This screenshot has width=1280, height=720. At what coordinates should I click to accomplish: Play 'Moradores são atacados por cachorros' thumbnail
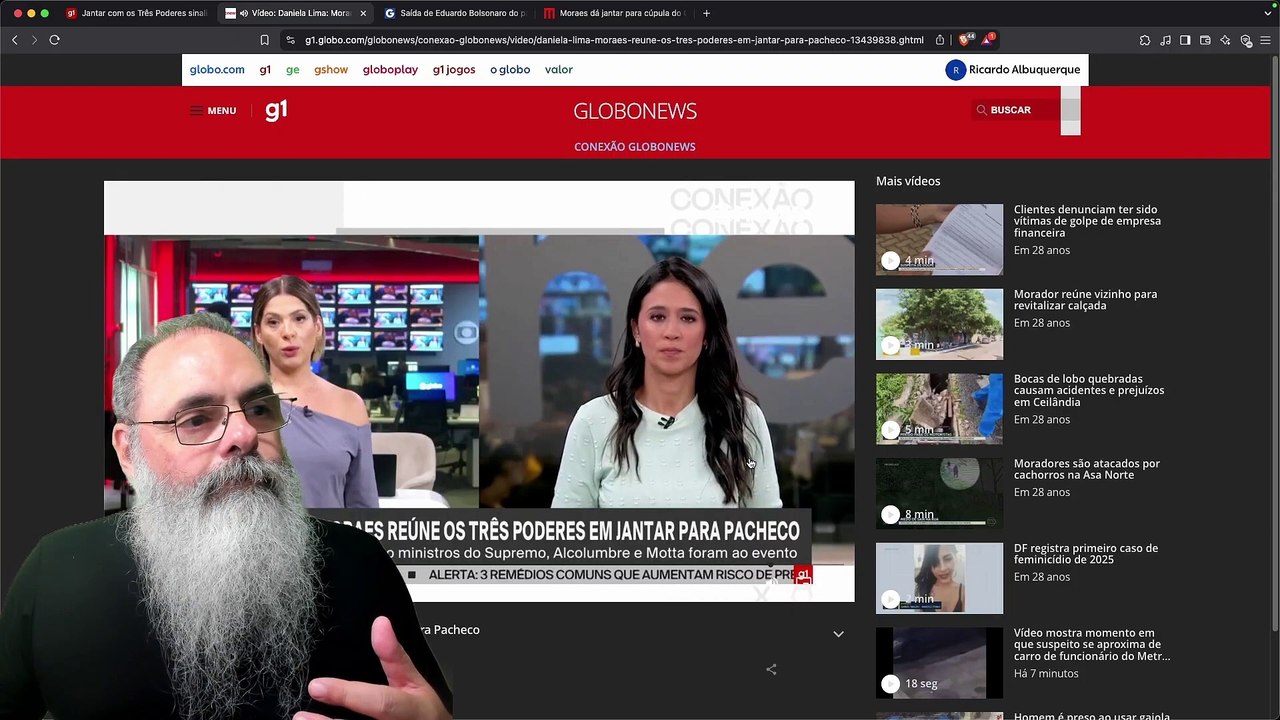pyautogui.click(x=939, y=494)
